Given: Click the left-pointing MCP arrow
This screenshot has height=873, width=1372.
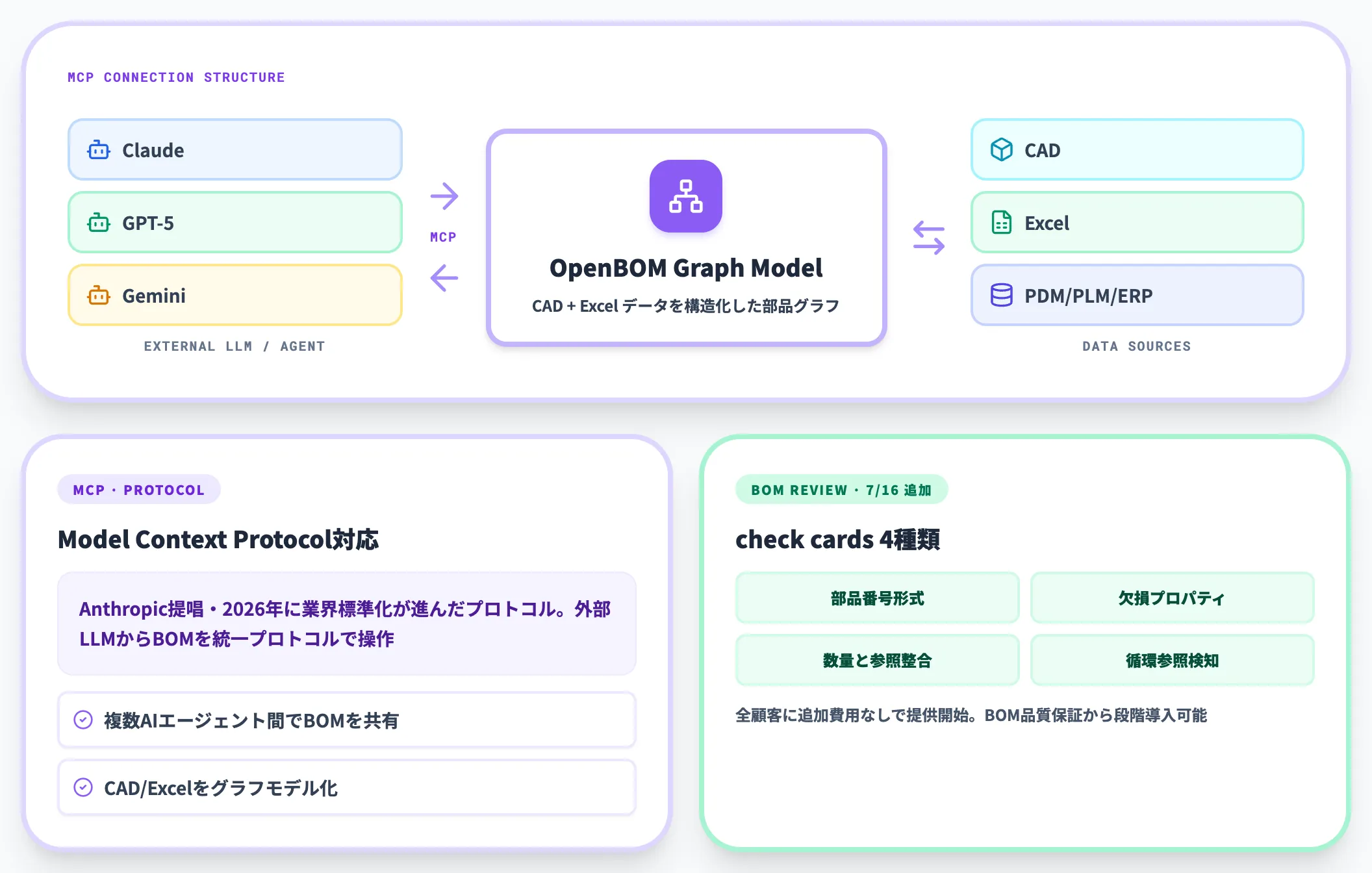Looking at the screenshot, I should [444, 278].
